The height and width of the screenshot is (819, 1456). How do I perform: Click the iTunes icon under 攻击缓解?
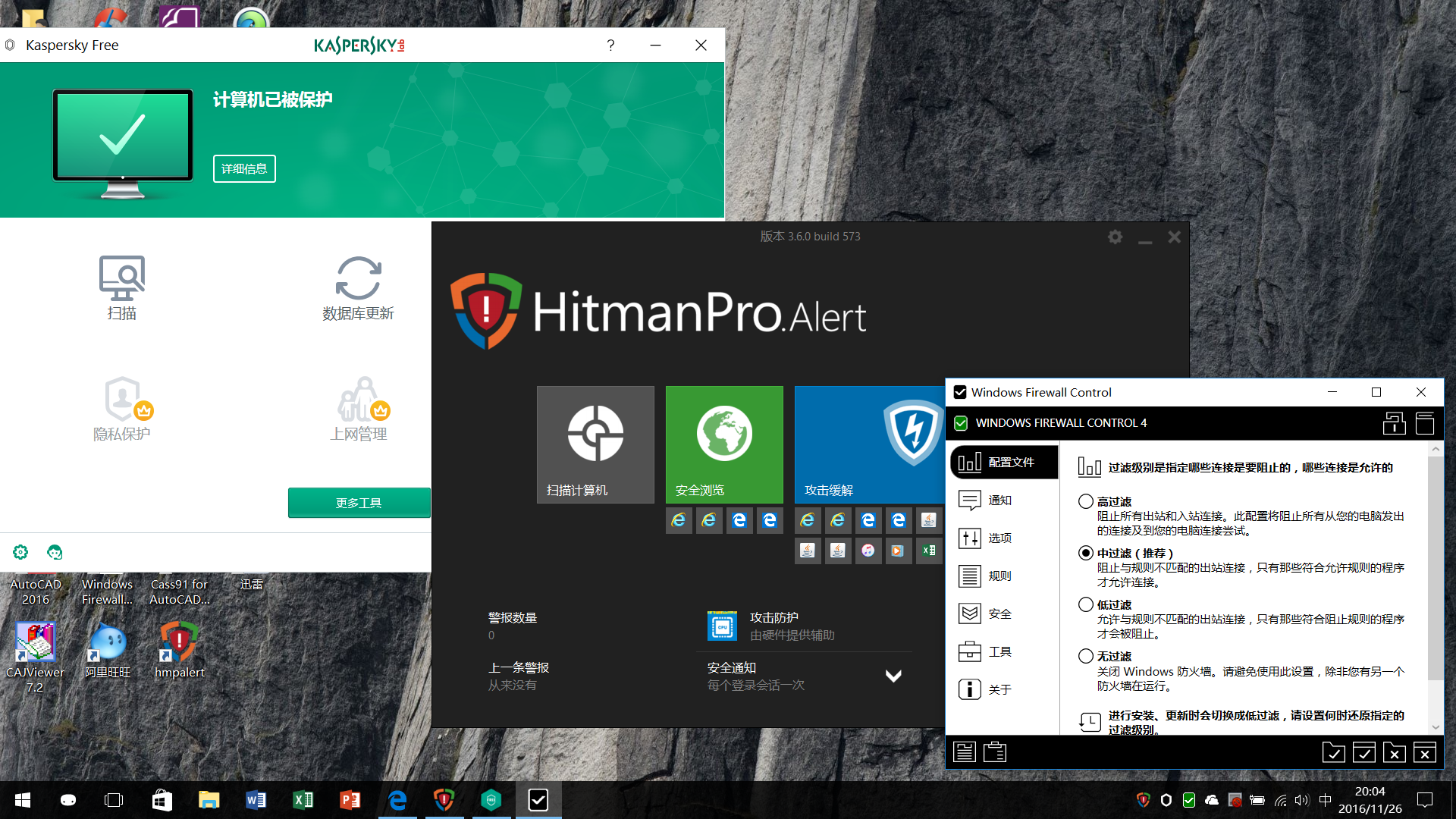click(868, 551)
